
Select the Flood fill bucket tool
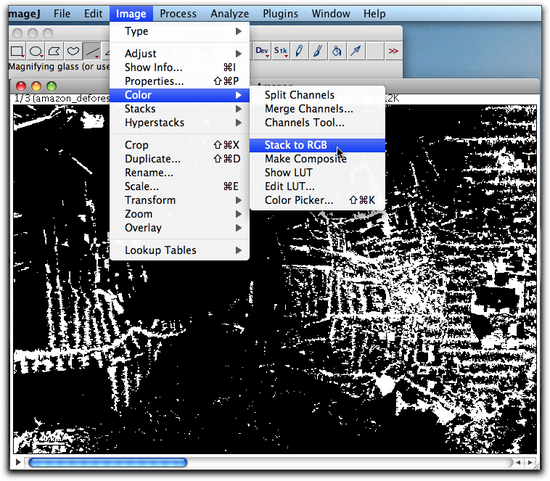[x=337, y=51]
